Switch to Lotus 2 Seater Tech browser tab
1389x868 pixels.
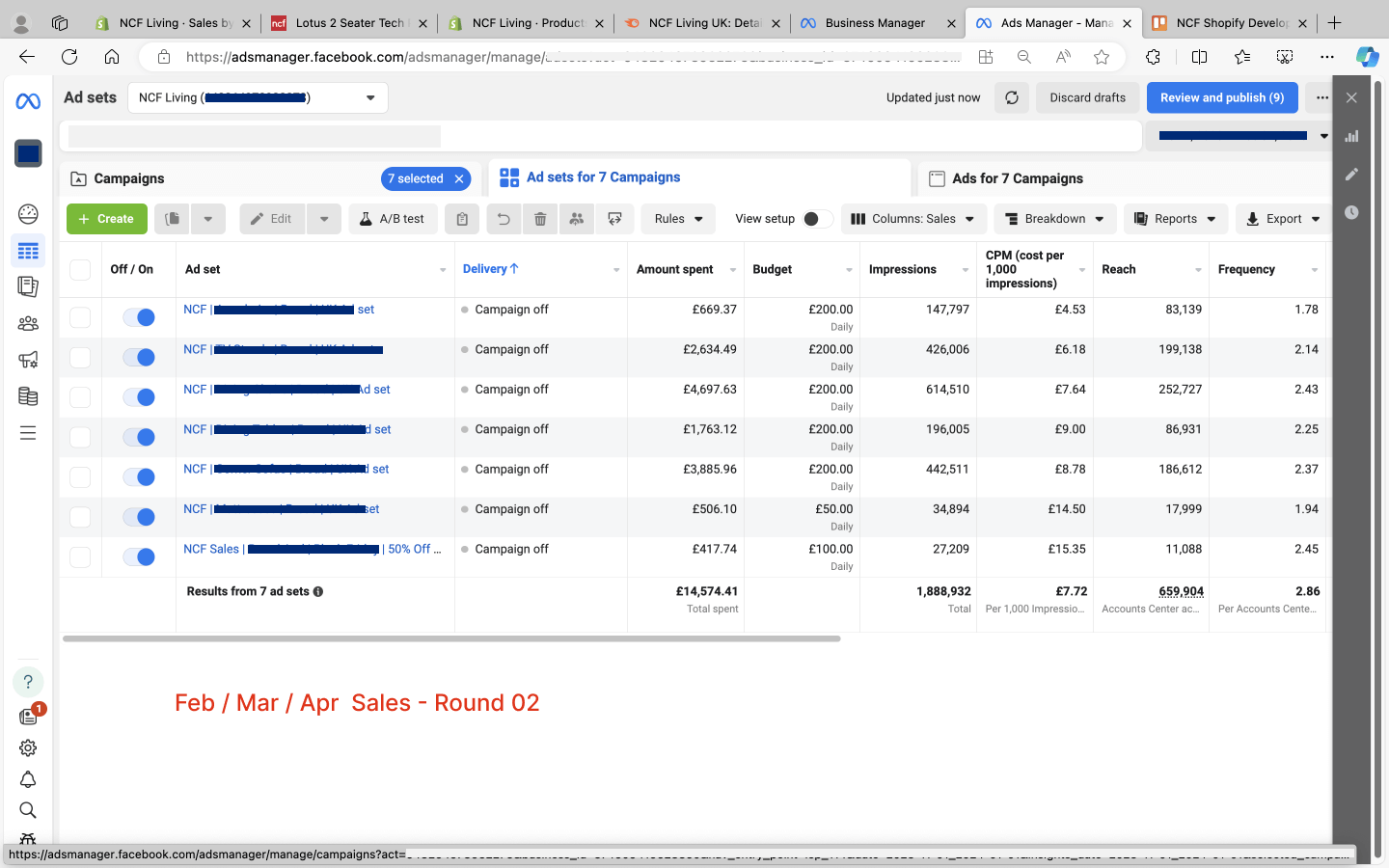[x=350, y=23]
